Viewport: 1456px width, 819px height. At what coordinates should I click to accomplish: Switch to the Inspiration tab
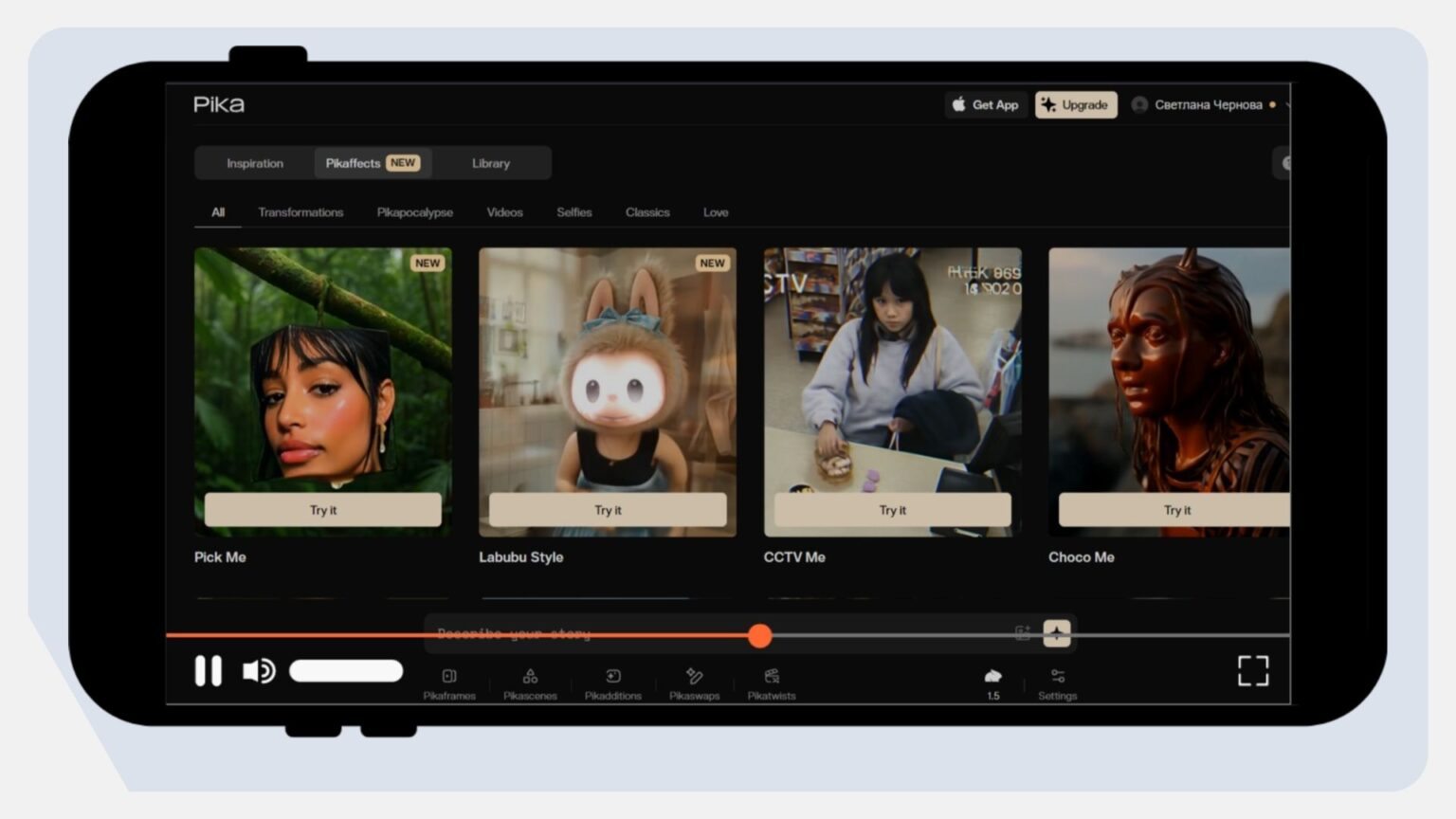254,163
